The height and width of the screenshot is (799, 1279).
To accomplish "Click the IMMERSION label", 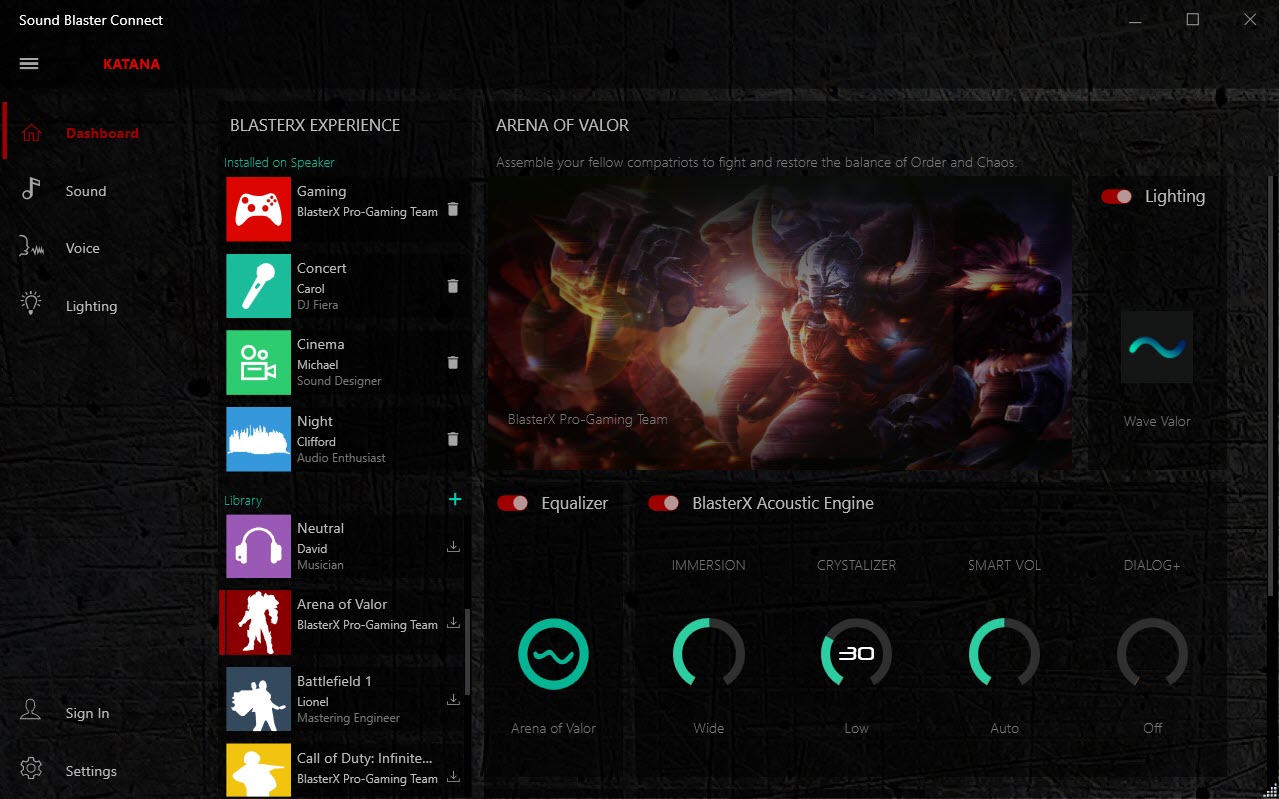I will (x=709, y=565).
